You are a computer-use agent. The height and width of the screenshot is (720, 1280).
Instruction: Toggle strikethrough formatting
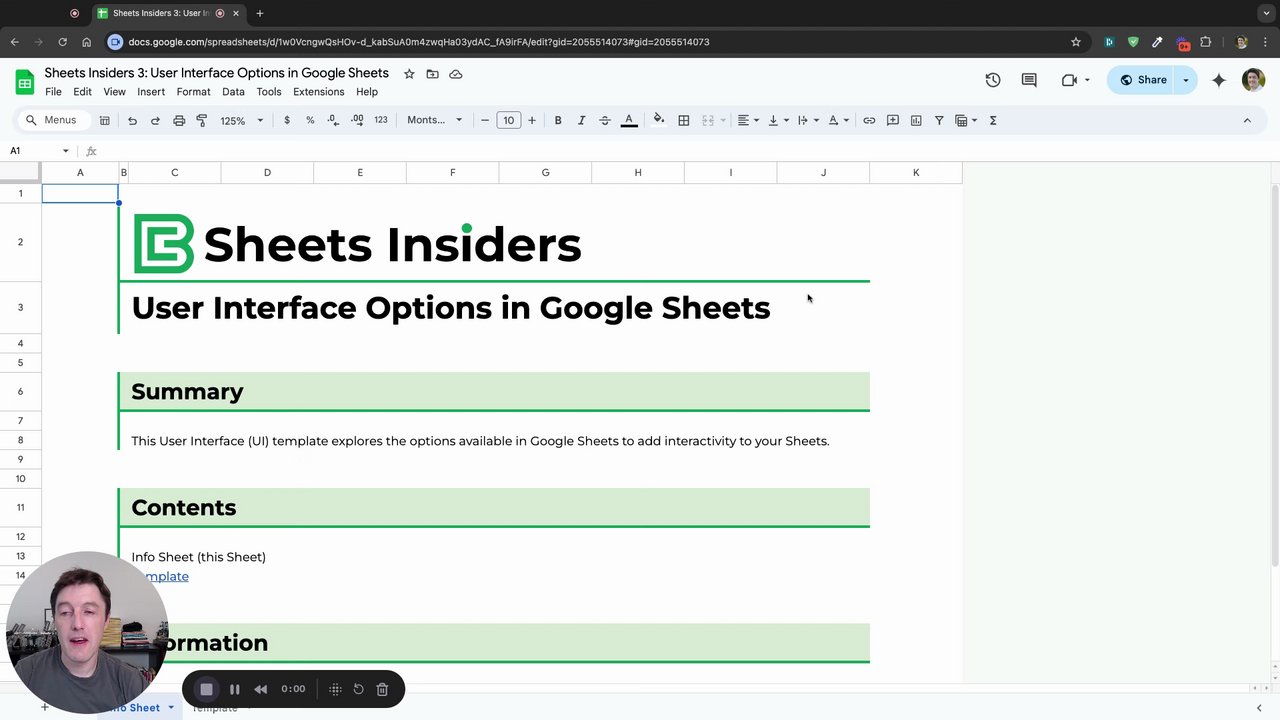pyautogui.click(x=605, y=120)
